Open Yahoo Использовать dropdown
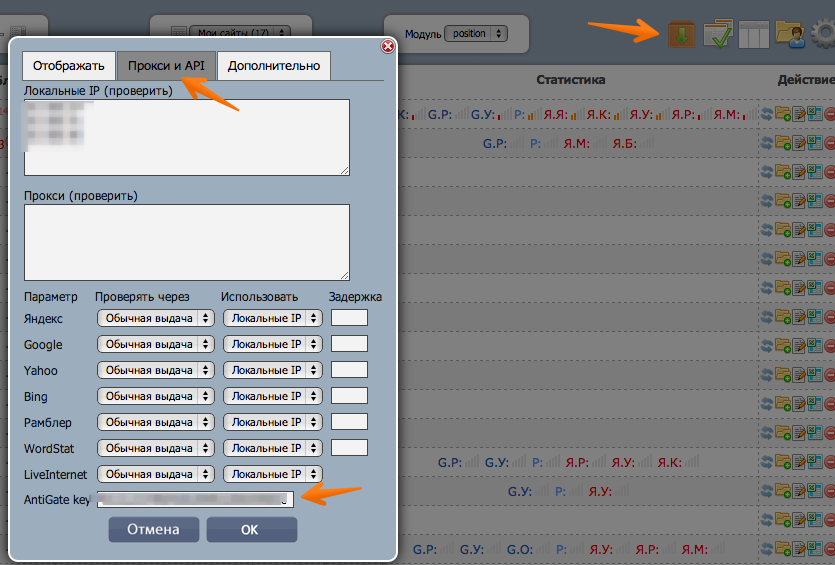This screenshot has width=835, height=565. [x=273, y=370]
